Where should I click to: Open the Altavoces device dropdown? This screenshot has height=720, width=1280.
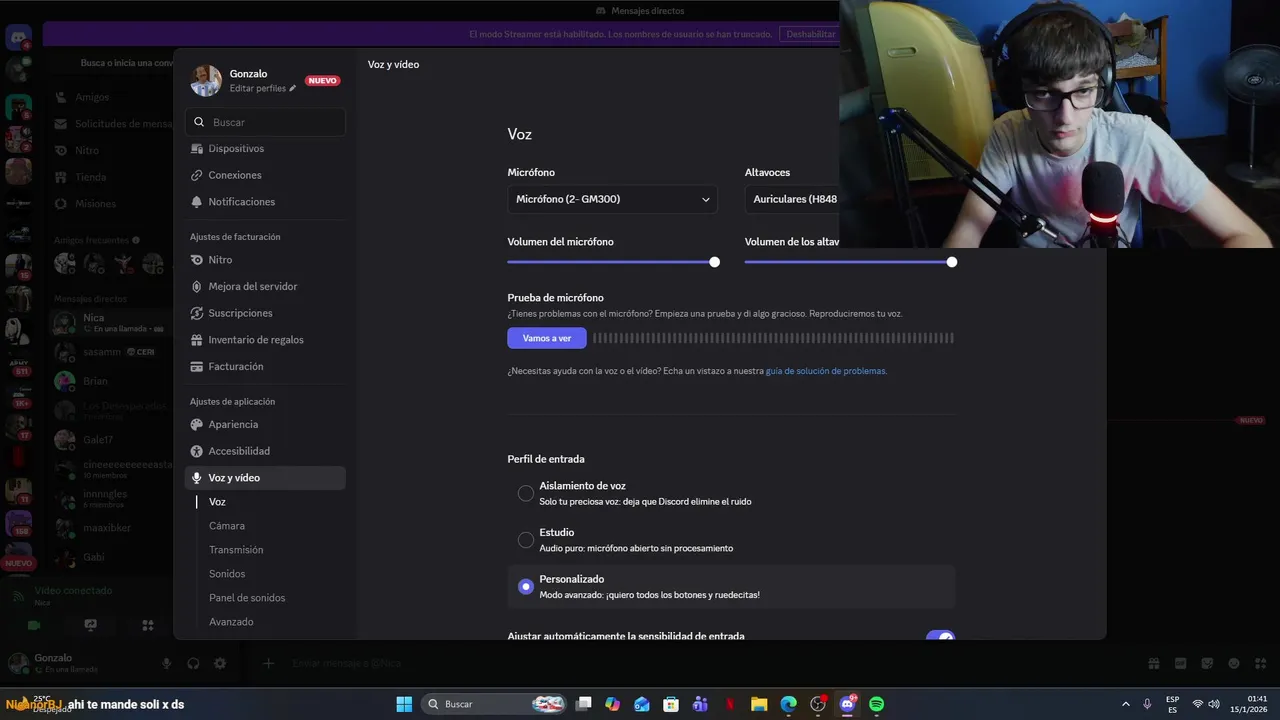click(x=792, y=199)
